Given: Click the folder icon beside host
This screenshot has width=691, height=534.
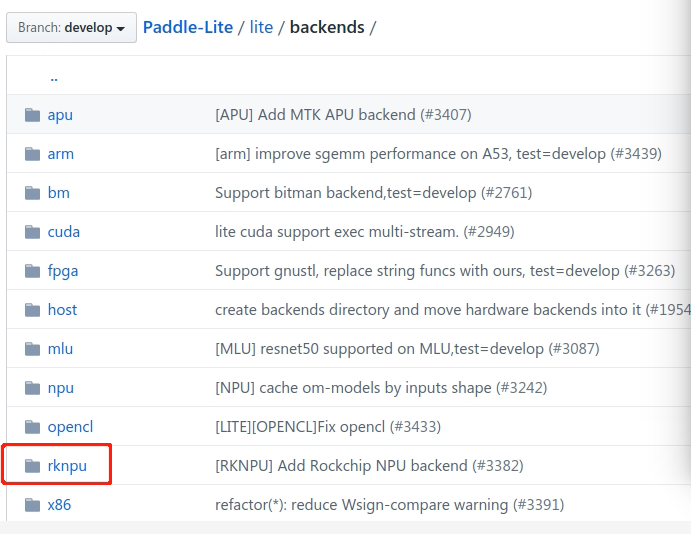Looking at the screenshot, I should [32, 310].
